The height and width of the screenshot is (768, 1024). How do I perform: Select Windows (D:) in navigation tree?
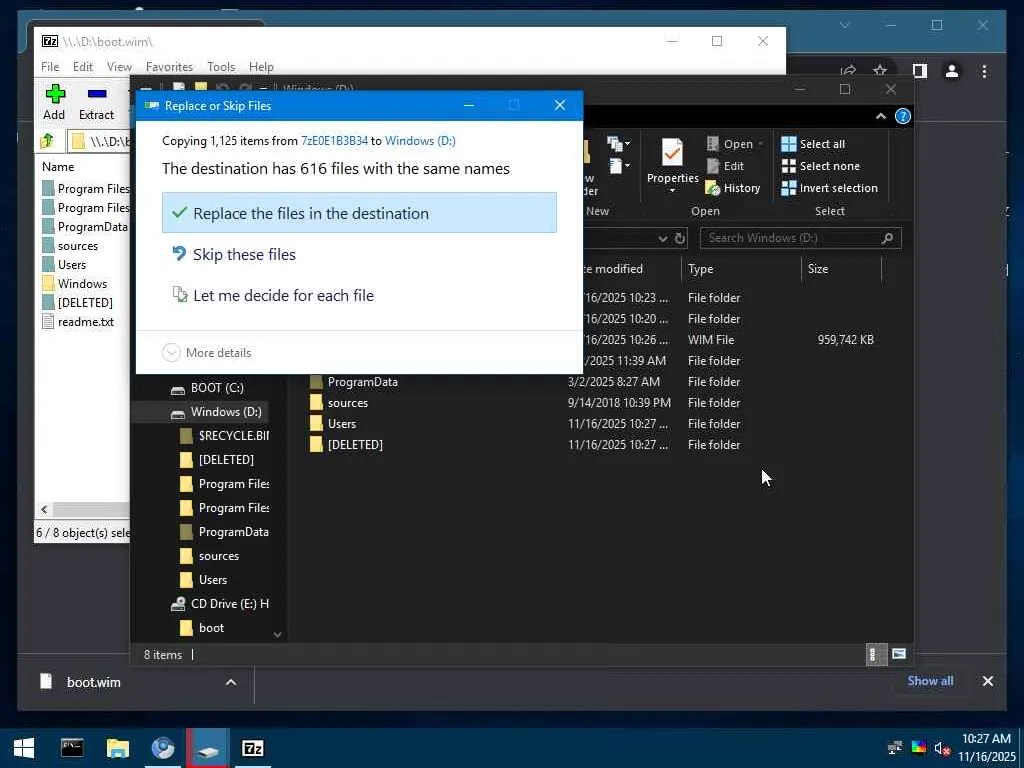[x=216, y=412]
